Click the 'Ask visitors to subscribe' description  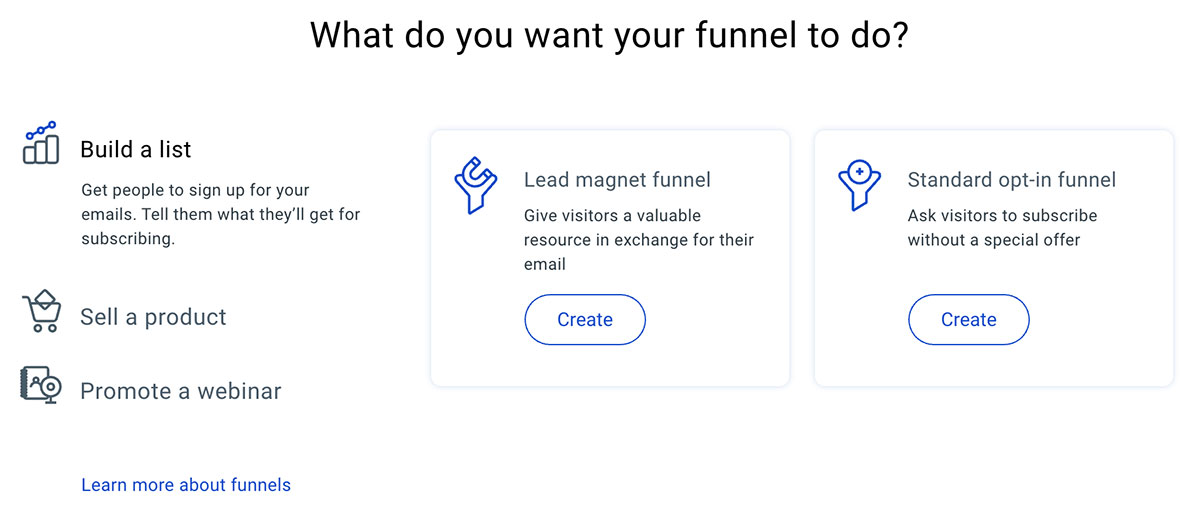click(1003, 228)
